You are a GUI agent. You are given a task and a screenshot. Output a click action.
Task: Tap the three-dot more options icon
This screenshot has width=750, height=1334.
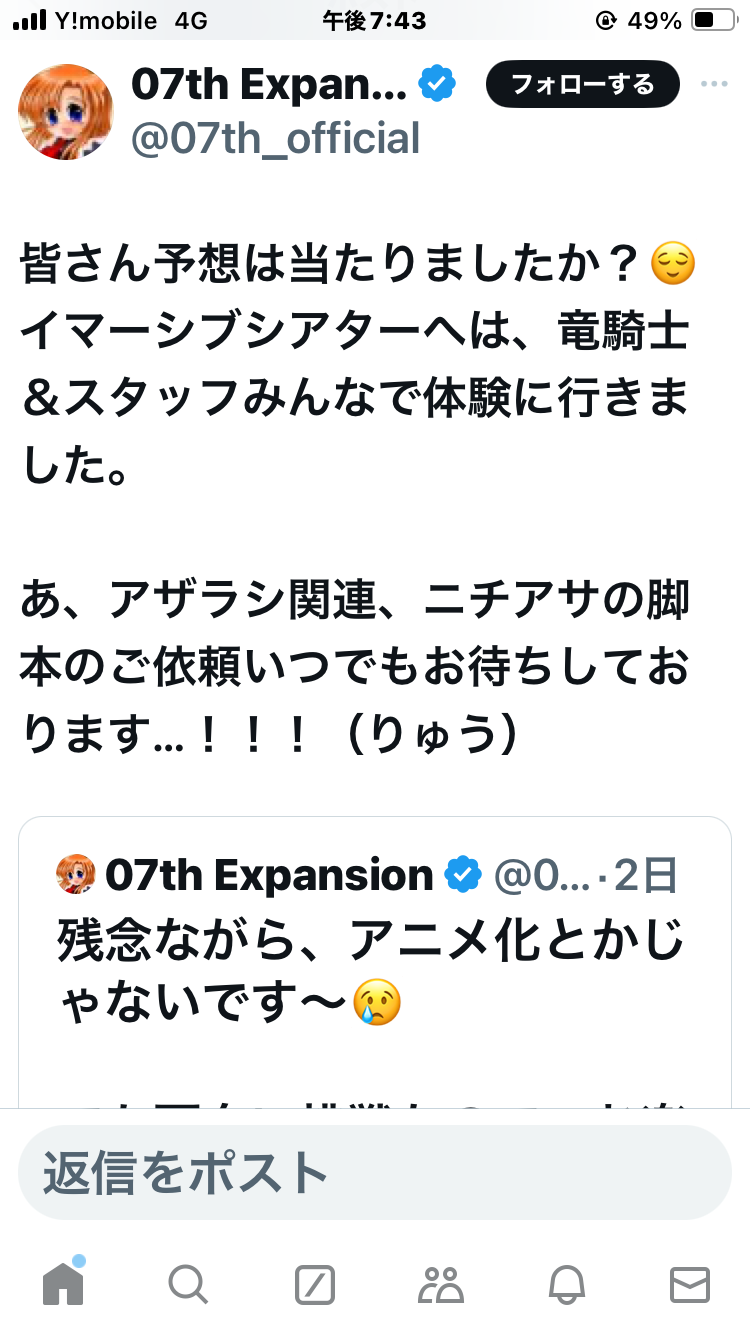(714, 85)
